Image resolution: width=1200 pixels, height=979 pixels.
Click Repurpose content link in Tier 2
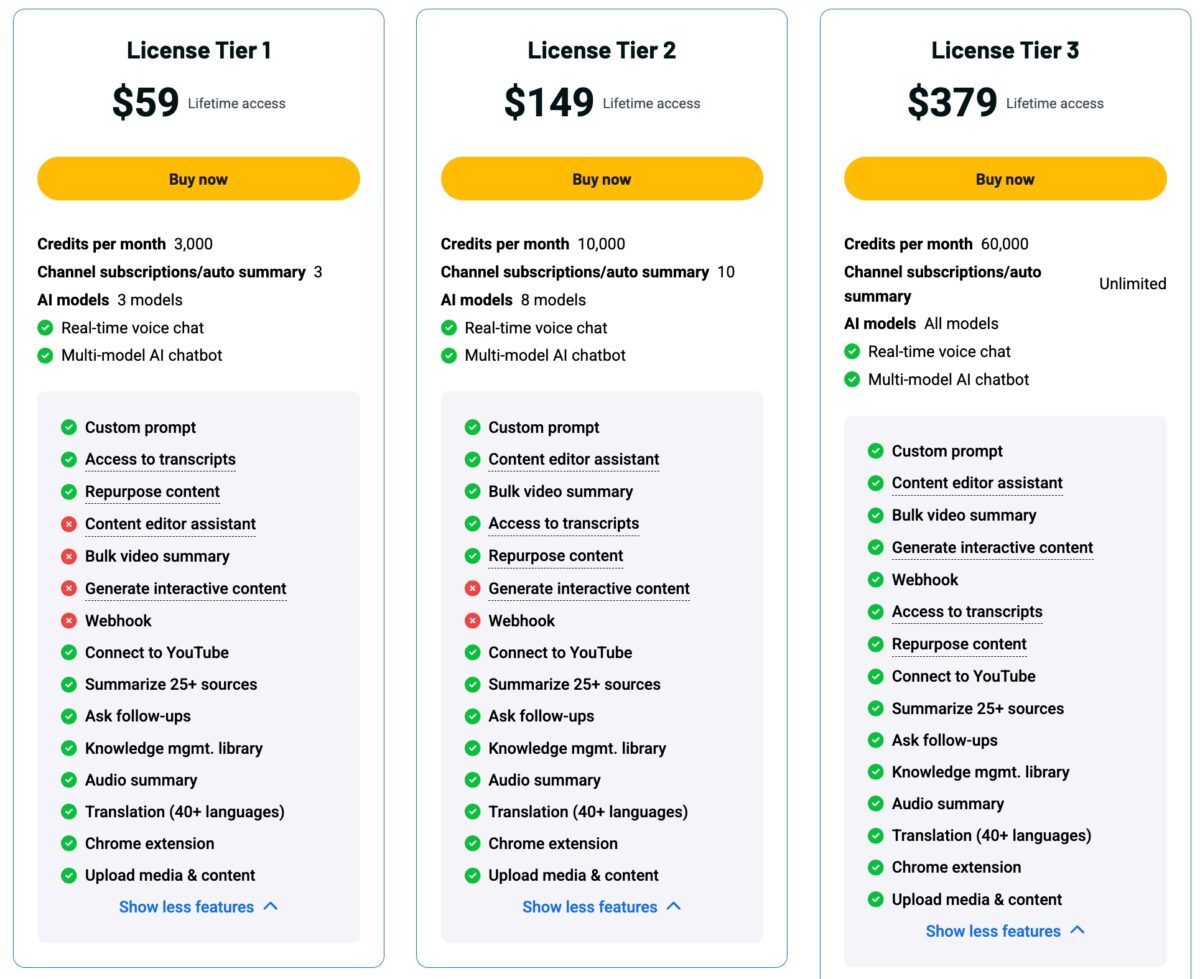[555, 556]
